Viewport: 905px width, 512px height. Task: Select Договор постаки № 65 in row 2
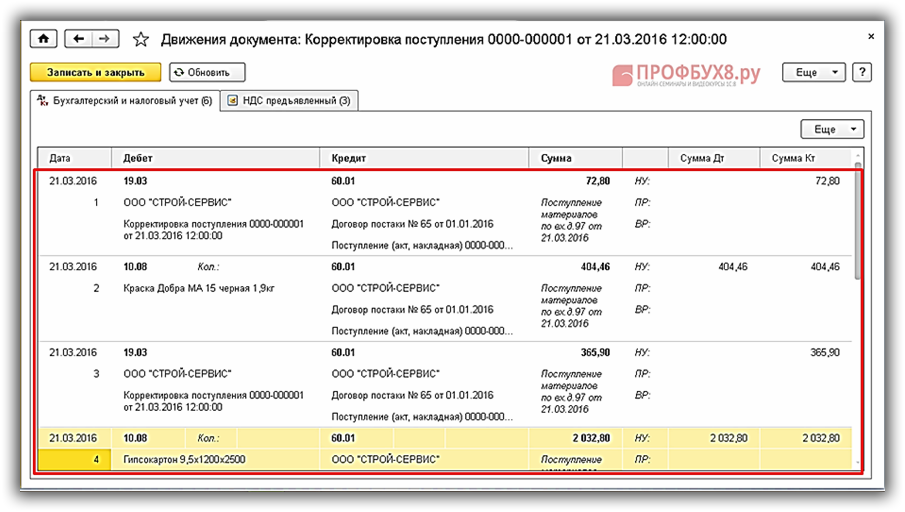point(412,309)
